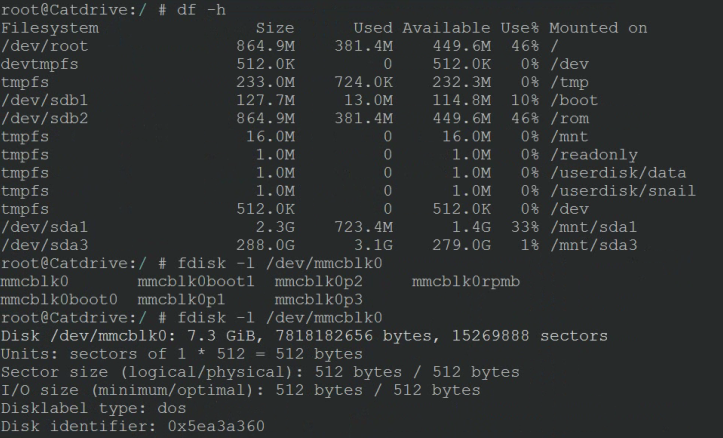Click the disk identifier 0x5ea3a360
This screenshot has width=723, height=438.
click(x=216, y=426)
